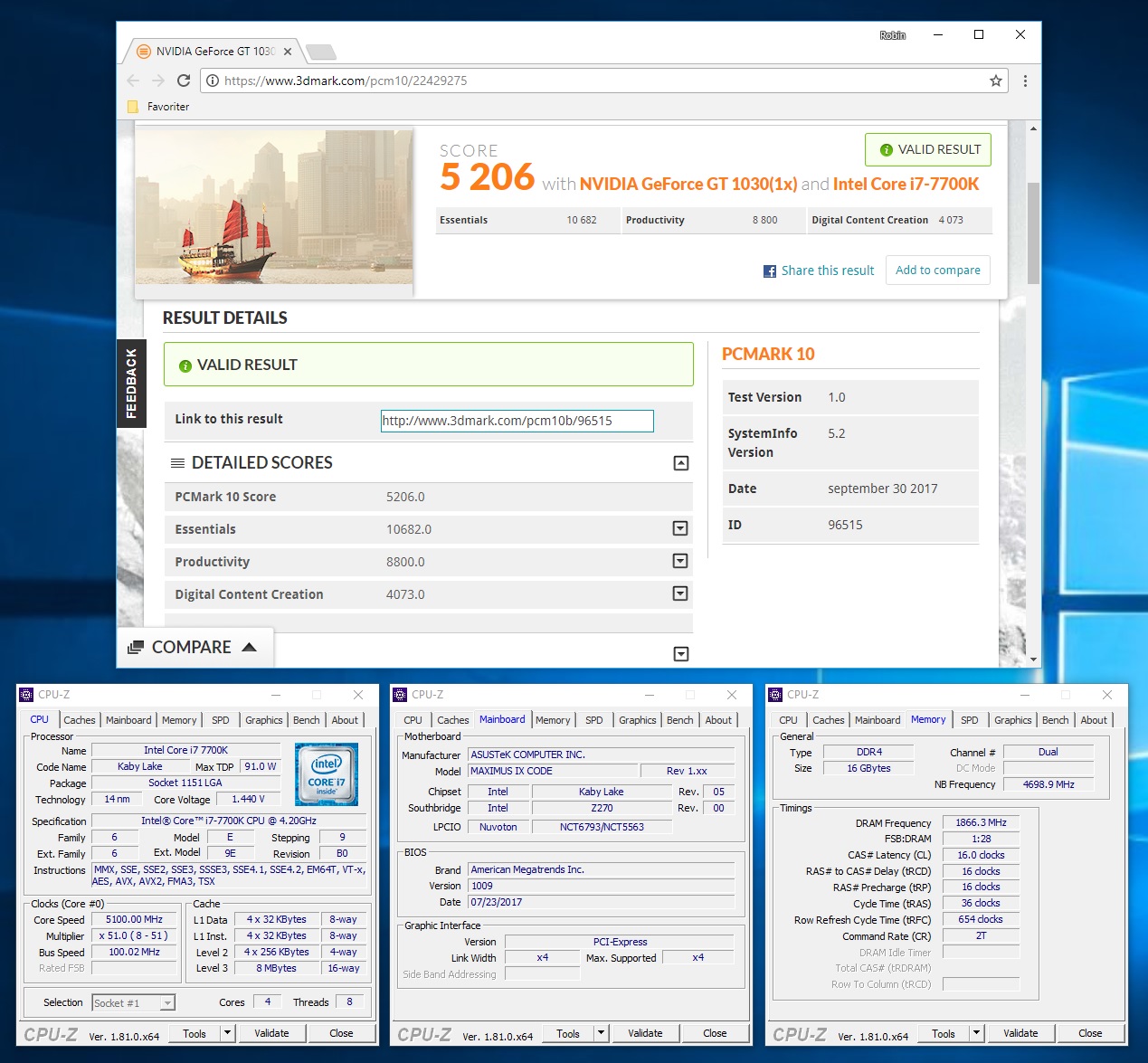Image resolution: width=1148 pixels, height=1063 pixels.
Task: Click the VALID RESULT badge at top right
Action: click(928, 150)
